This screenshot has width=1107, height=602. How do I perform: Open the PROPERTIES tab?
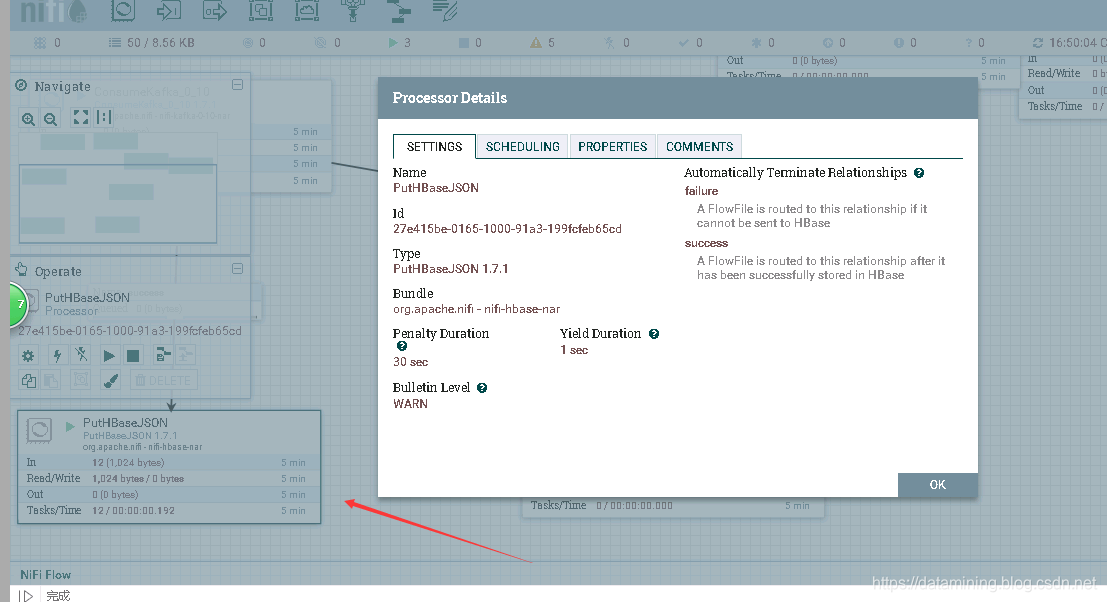(612, 147)
